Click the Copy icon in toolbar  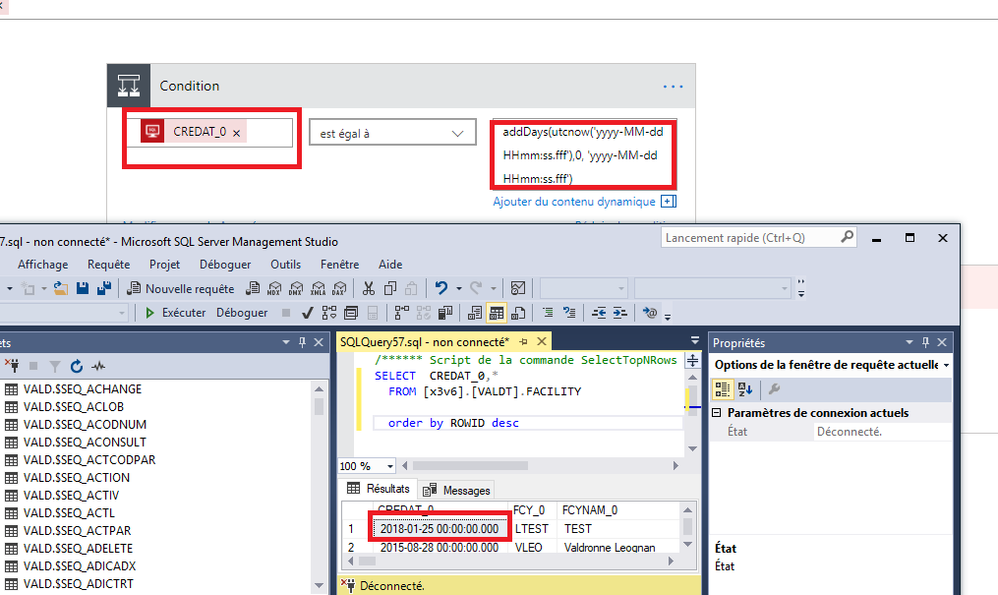point(390,288)
